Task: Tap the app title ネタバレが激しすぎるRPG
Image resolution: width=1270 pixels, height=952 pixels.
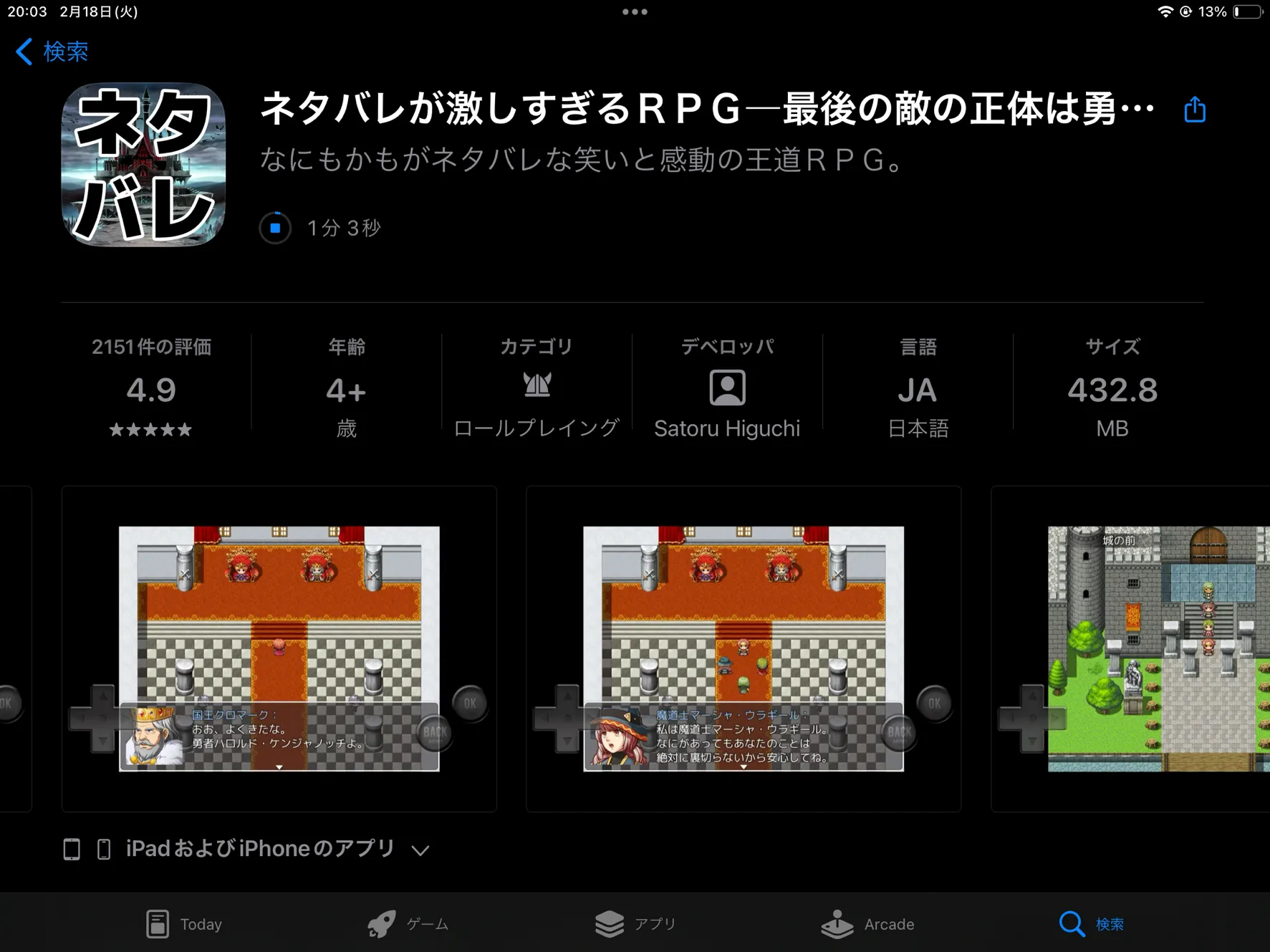Action: tap(708, 110)
